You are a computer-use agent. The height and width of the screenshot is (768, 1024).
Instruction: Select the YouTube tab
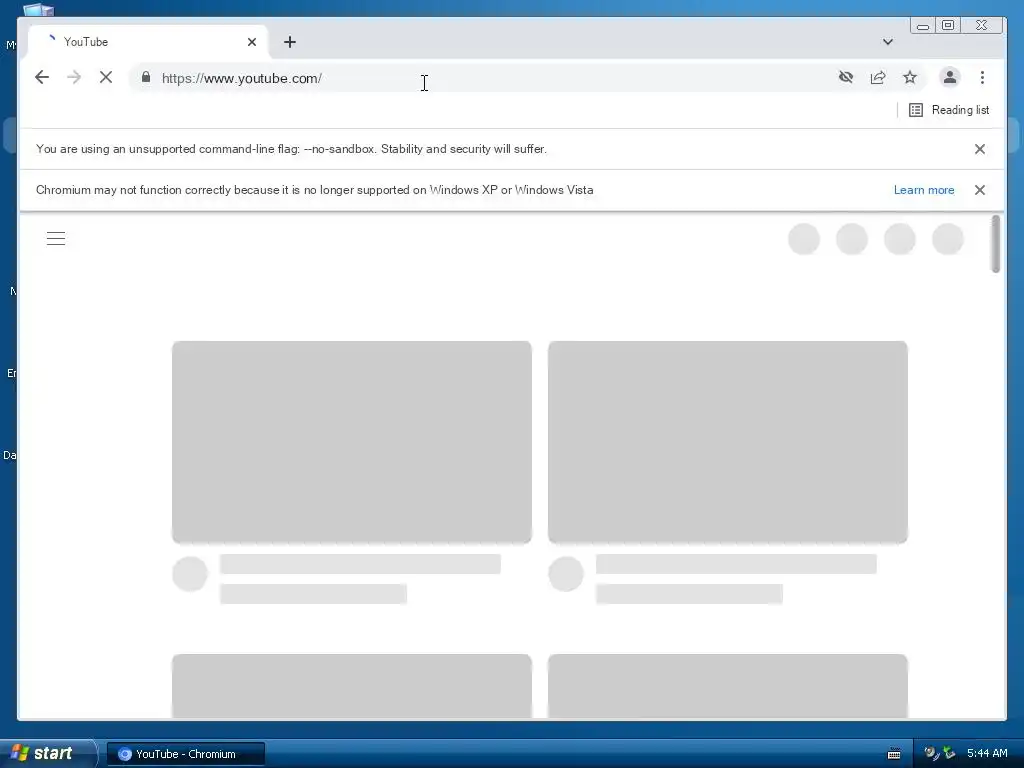[148, 42]
